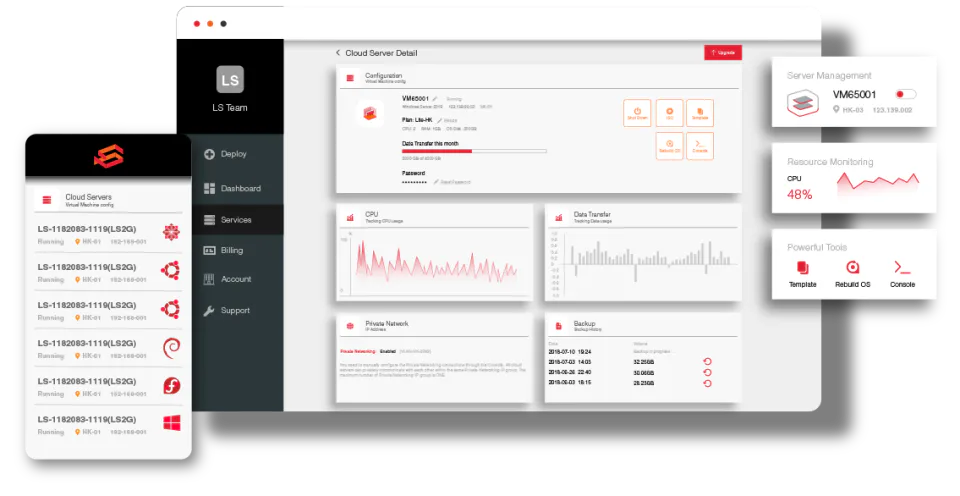Select Services in the sidebar menu

[238, 219]
